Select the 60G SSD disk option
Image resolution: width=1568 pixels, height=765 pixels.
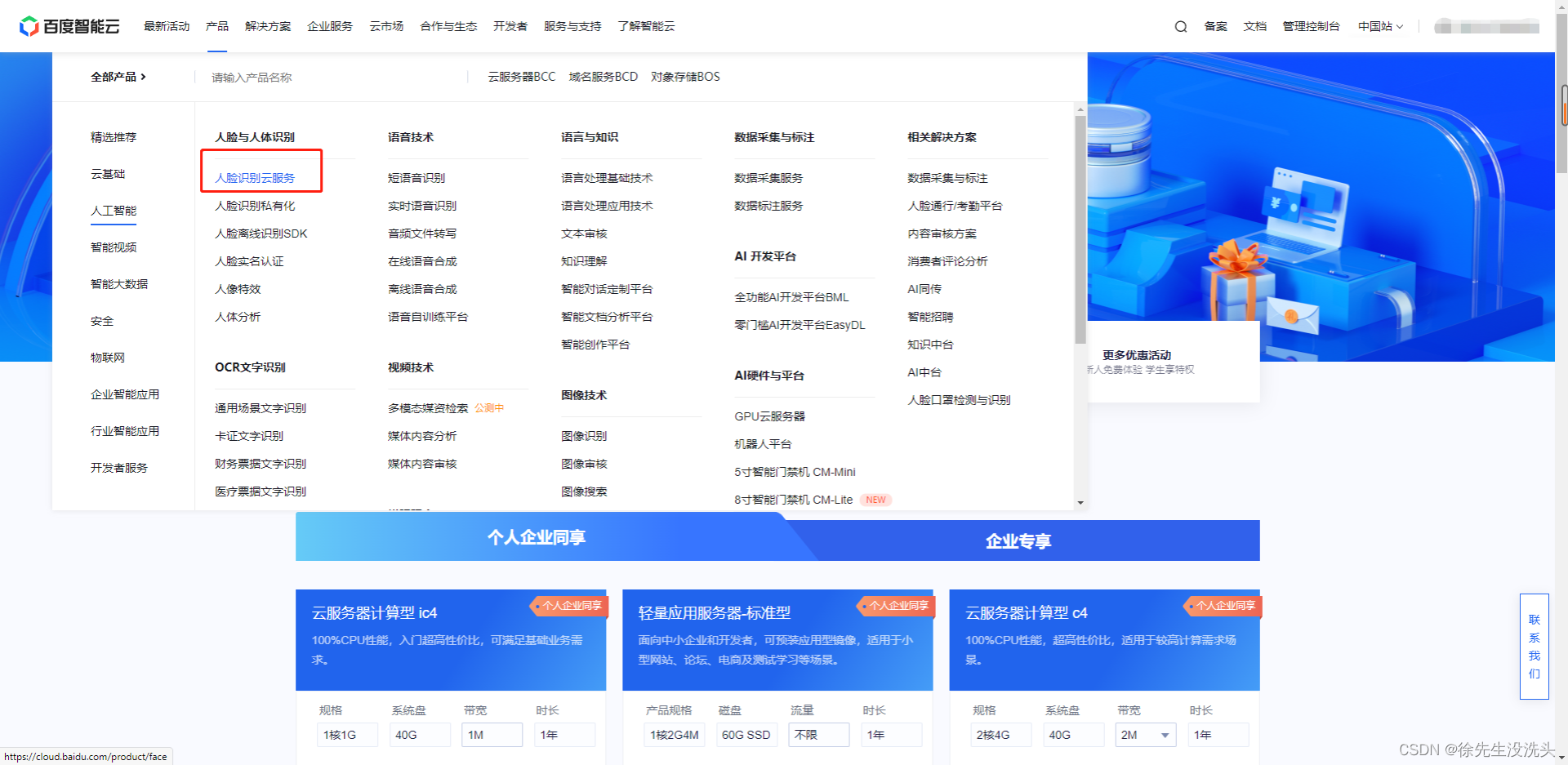tap(746, 735)
